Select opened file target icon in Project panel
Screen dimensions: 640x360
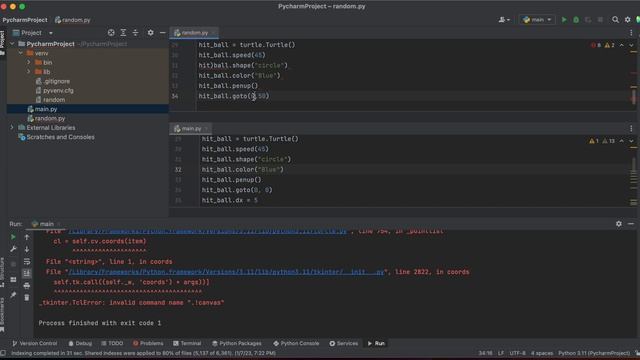(111, 33)
